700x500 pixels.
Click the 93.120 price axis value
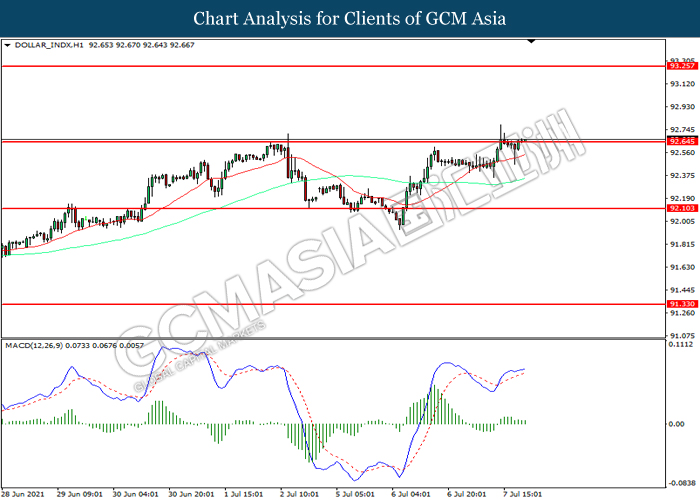point(682,84)
